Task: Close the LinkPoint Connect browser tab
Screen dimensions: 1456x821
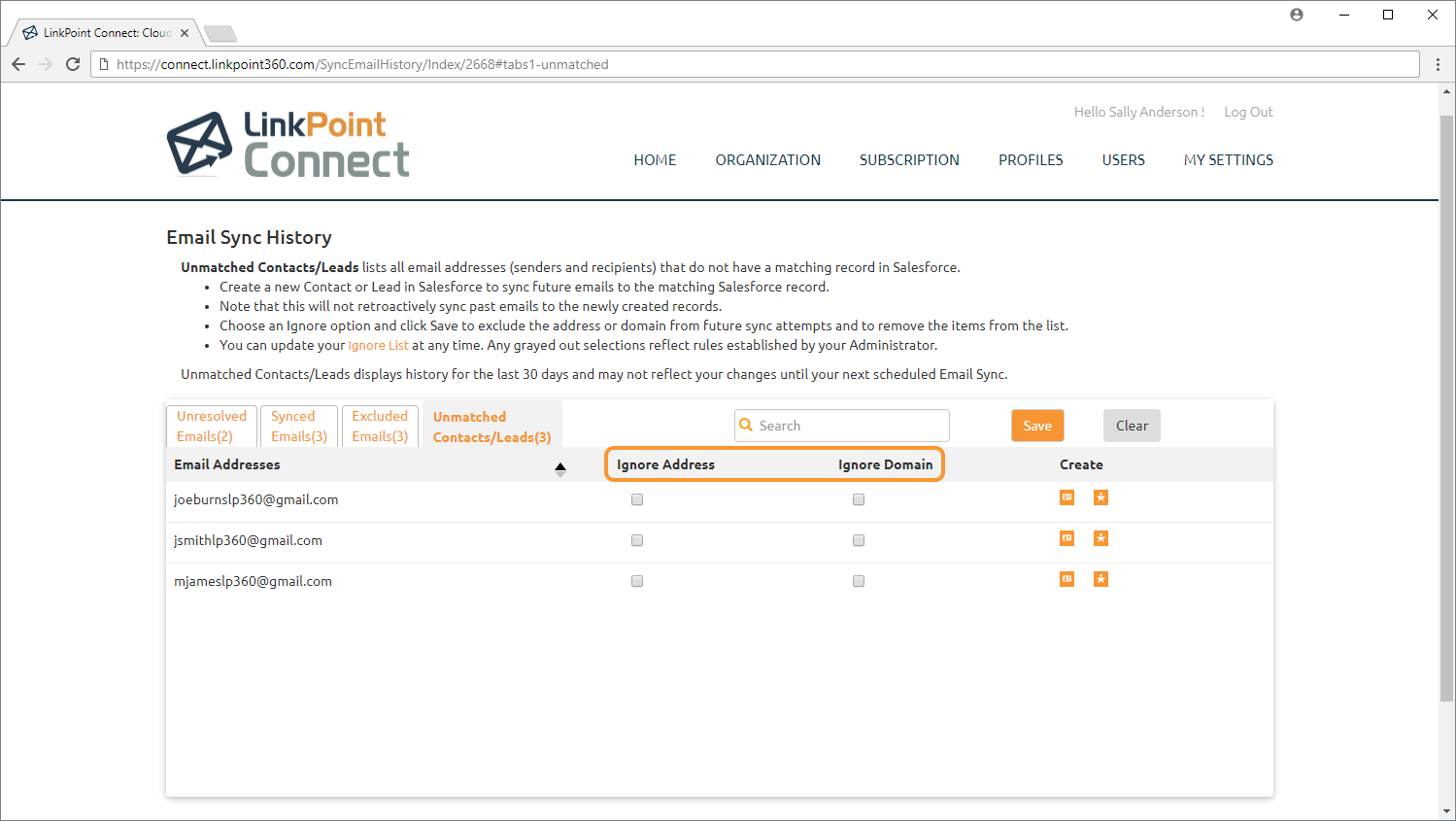Action: tap(185, 33)
